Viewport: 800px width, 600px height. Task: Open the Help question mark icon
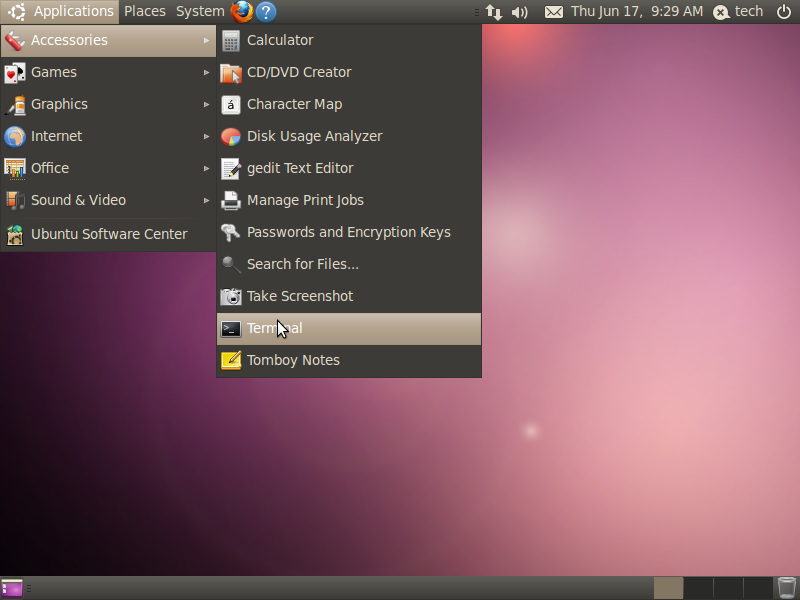tap(266, 12)
